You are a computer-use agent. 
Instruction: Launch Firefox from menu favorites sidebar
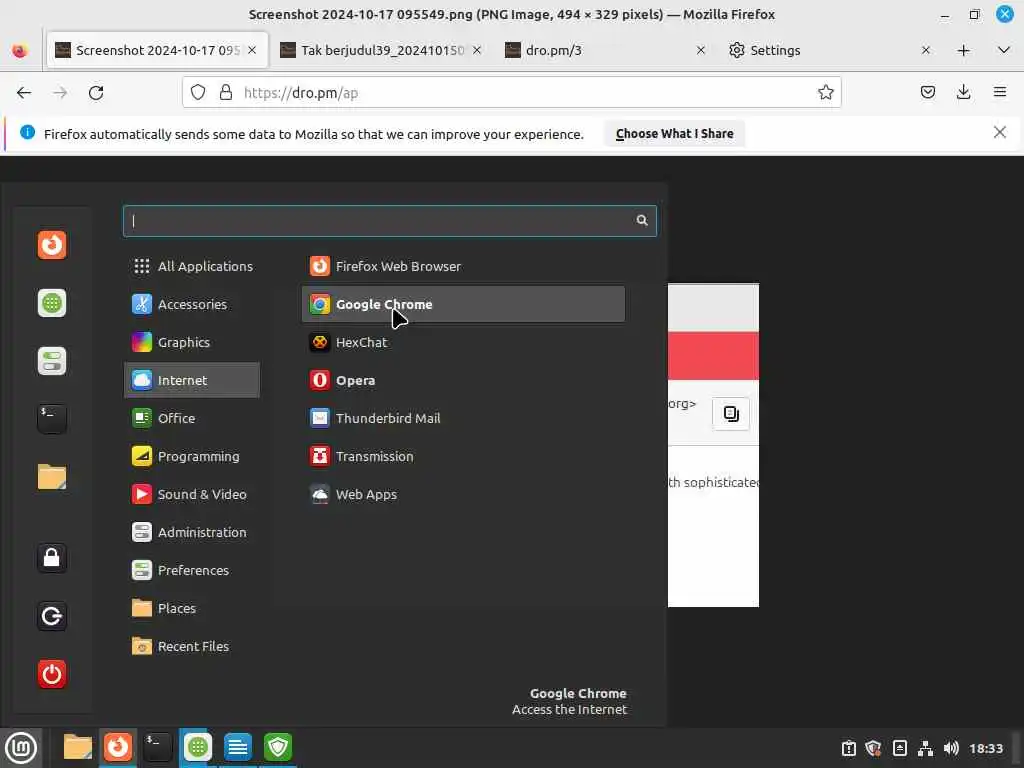[x=52, y=246]
